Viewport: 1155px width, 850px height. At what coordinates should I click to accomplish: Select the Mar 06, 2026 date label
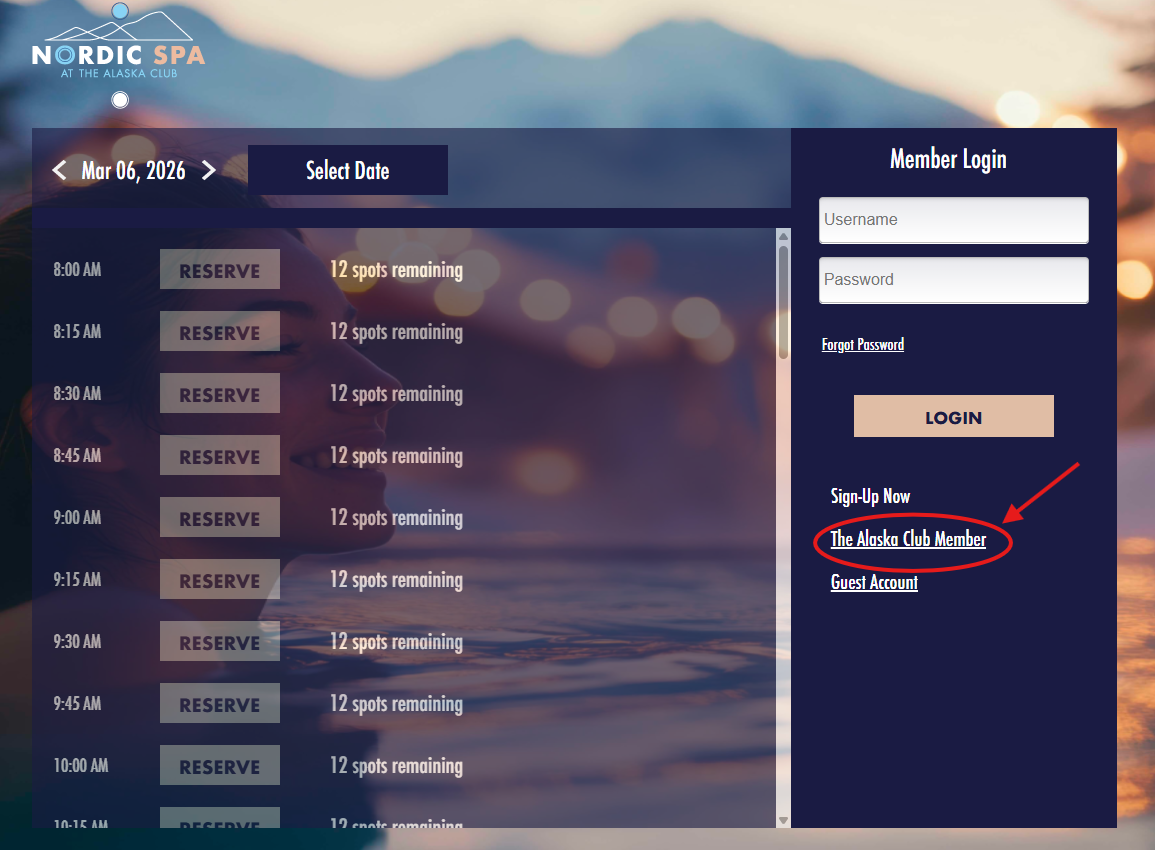pyautogui.click(x=133, y=170)
